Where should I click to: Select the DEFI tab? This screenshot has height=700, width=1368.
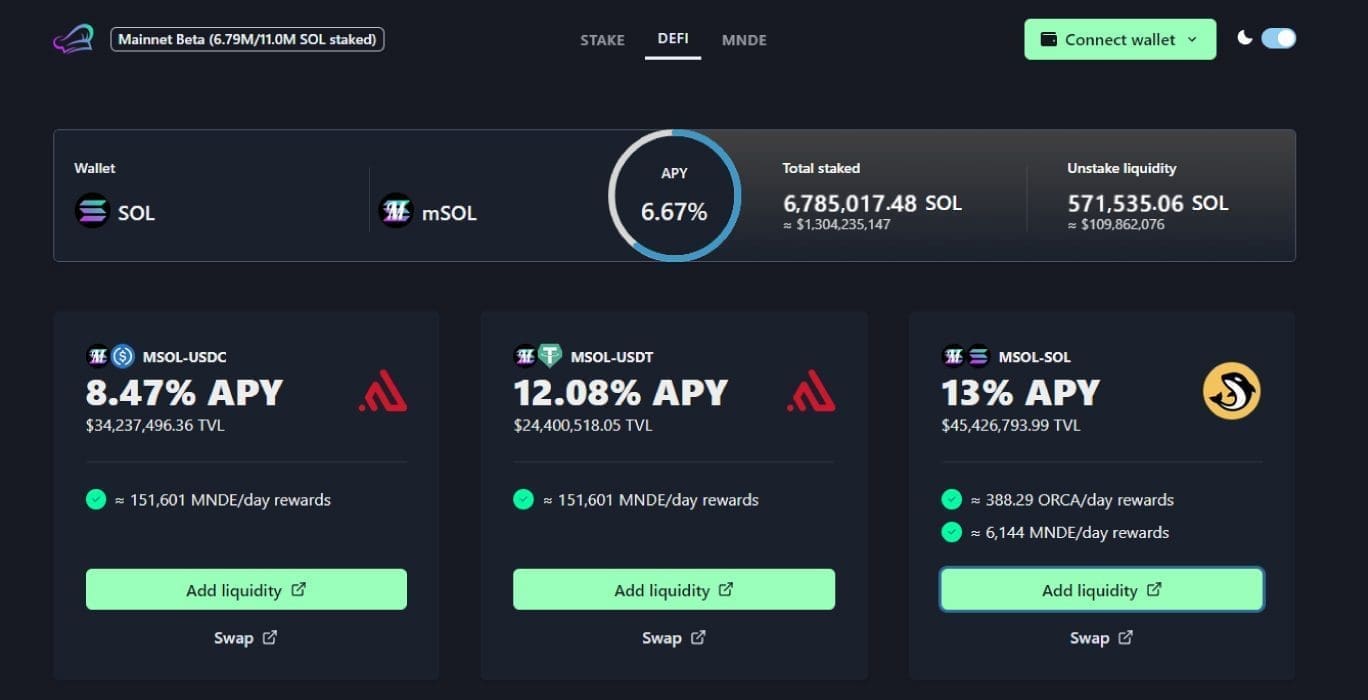[673, 39]
